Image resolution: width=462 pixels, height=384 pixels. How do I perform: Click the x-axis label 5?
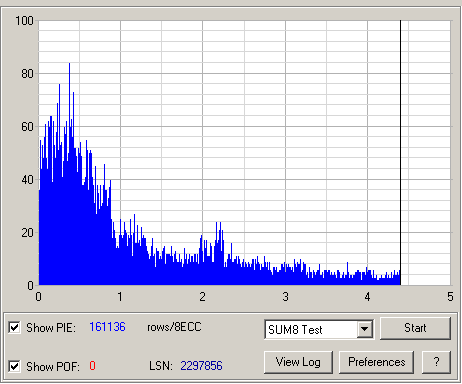tap(450, 297)
